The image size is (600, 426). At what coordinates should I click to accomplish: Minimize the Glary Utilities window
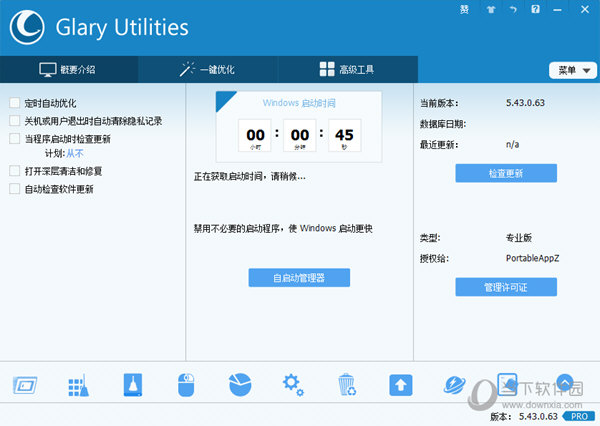[558, 10]
